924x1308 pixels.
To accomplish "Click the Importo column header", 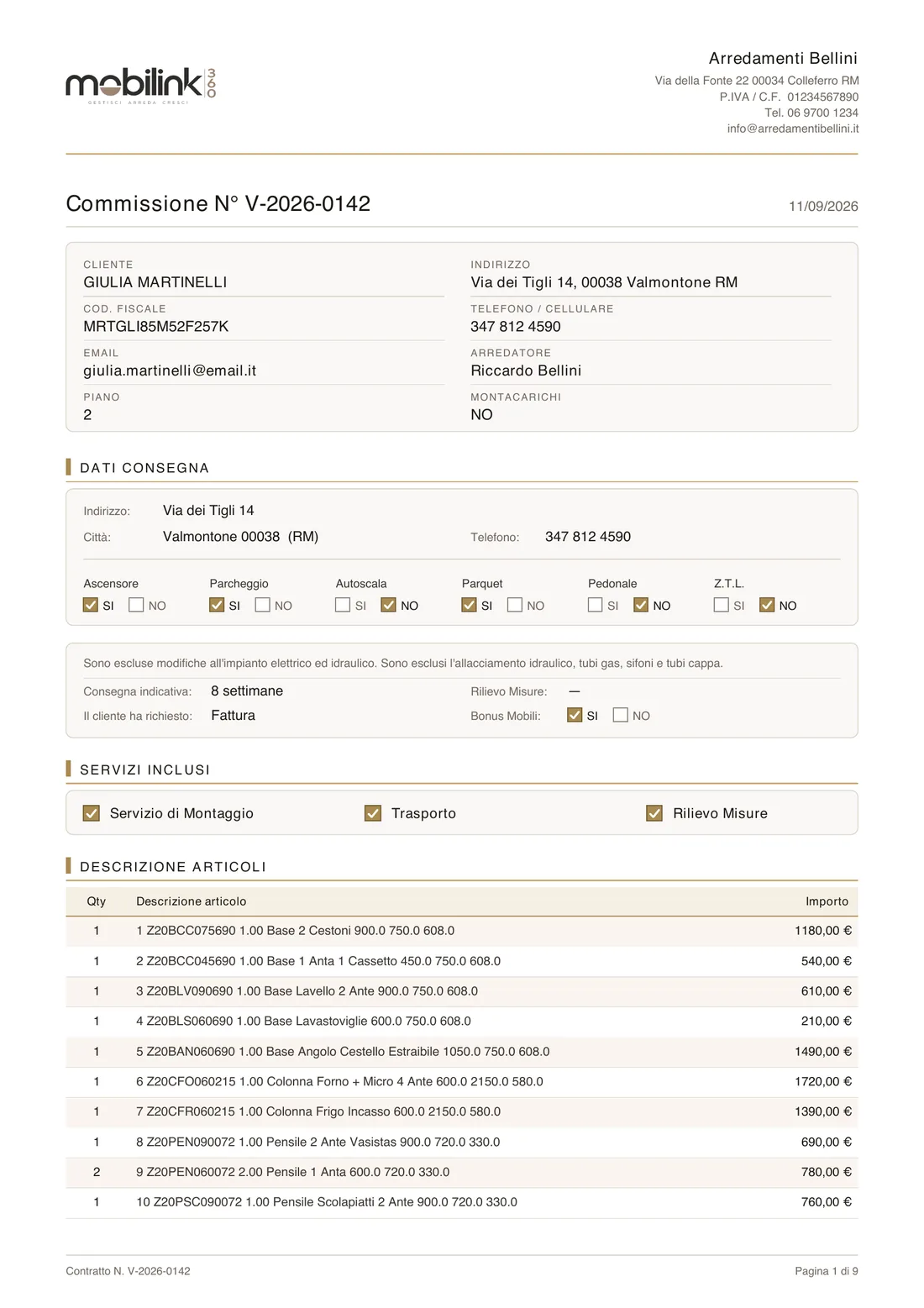I will coord(827,901).
